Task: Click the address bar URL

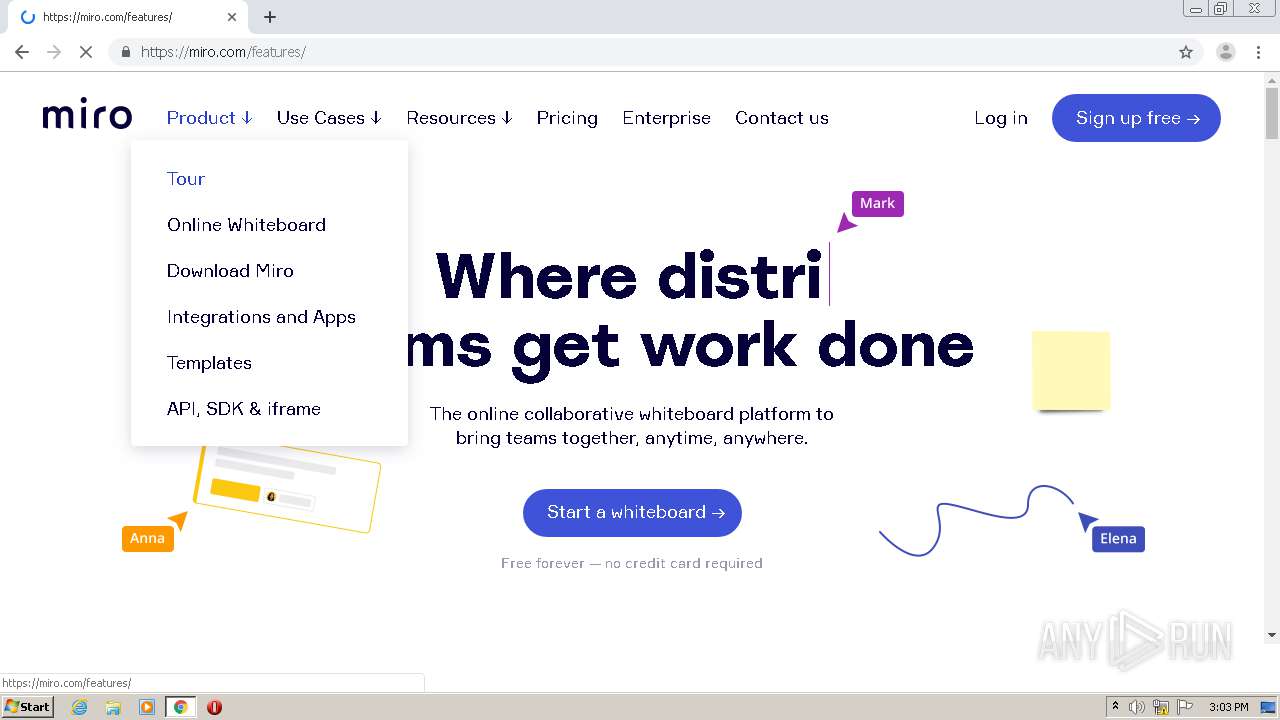Action: tap(223, 52)
